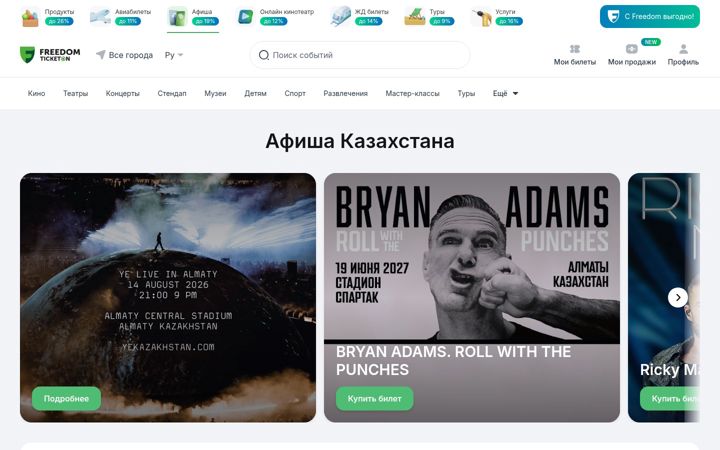The width and height of the screenshot is (720, 450).
Task: Open the Ye Live in Almaty poster
Action: pyautogui.click(x=168, y=298)
